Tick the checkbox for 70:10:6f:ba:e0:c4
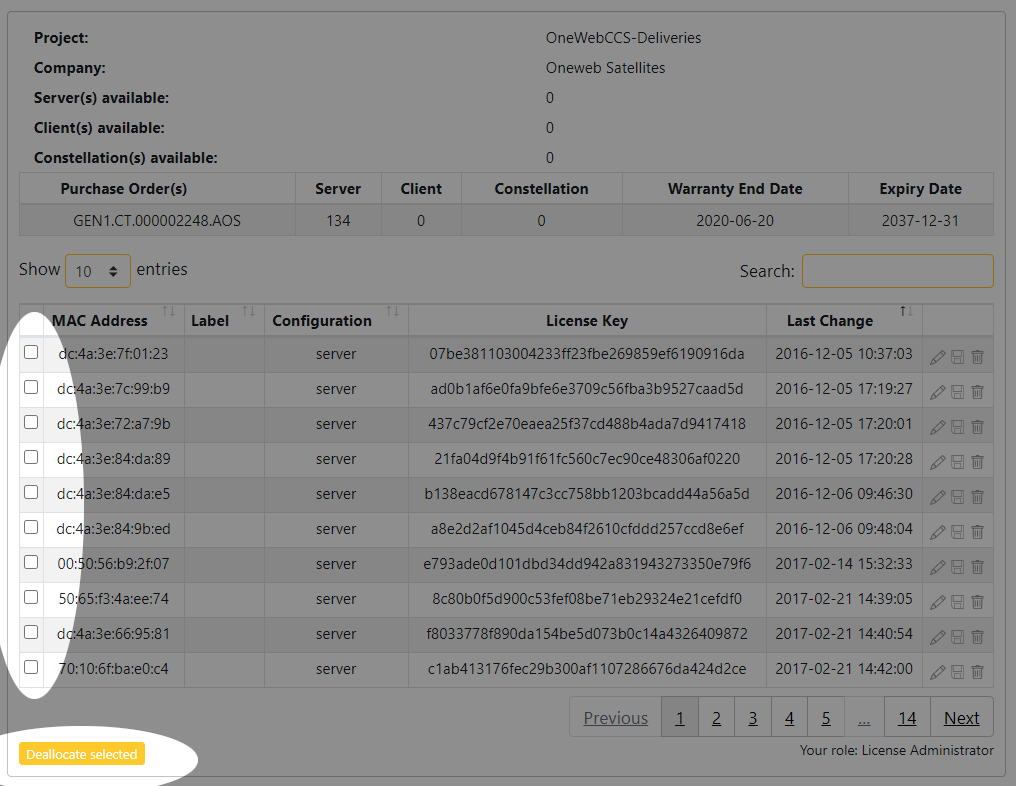This screenshot has height=786, width=1016. pos(31,667)
